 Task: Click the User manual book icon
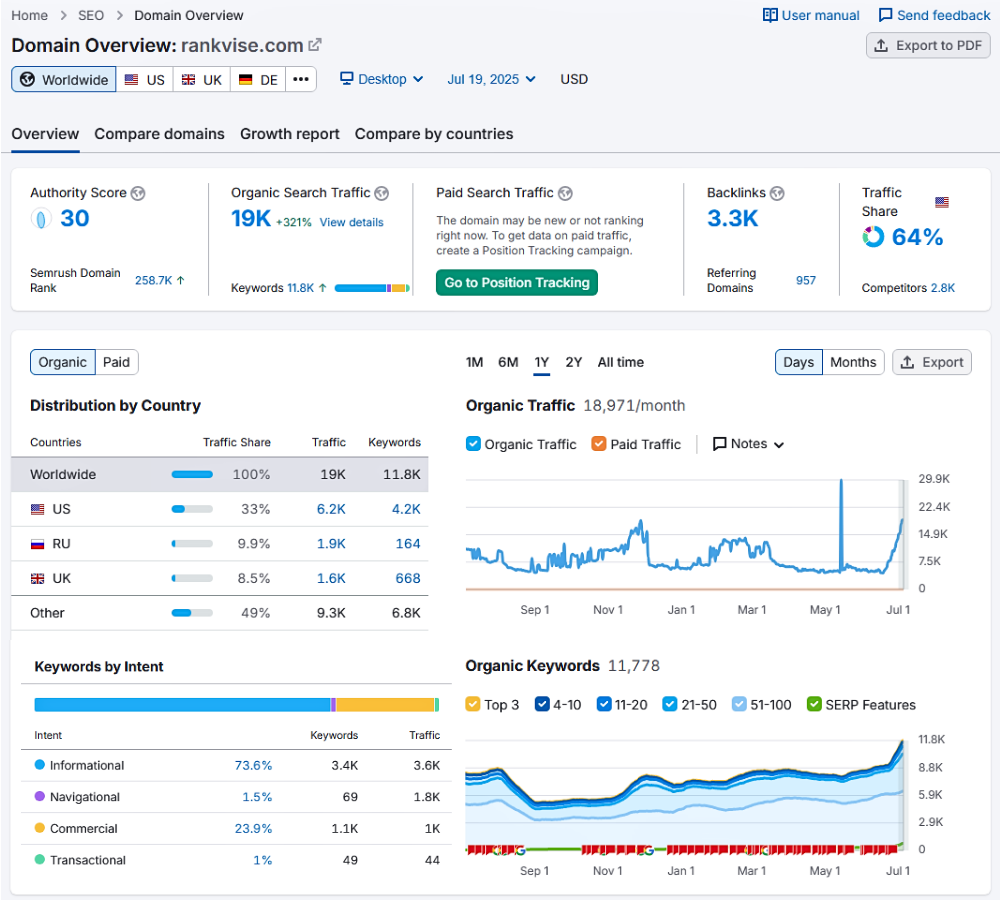click(770, 15)
